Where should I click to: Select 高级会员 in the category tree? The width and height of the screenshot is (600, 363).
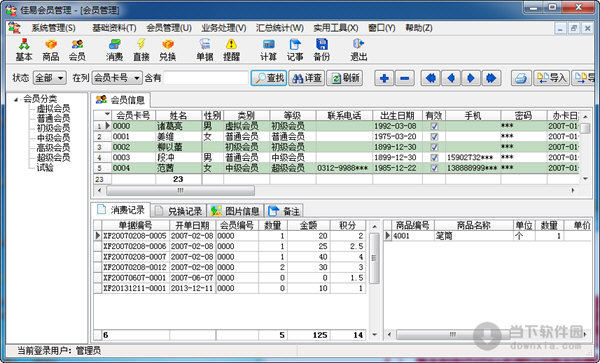point(53,148)
